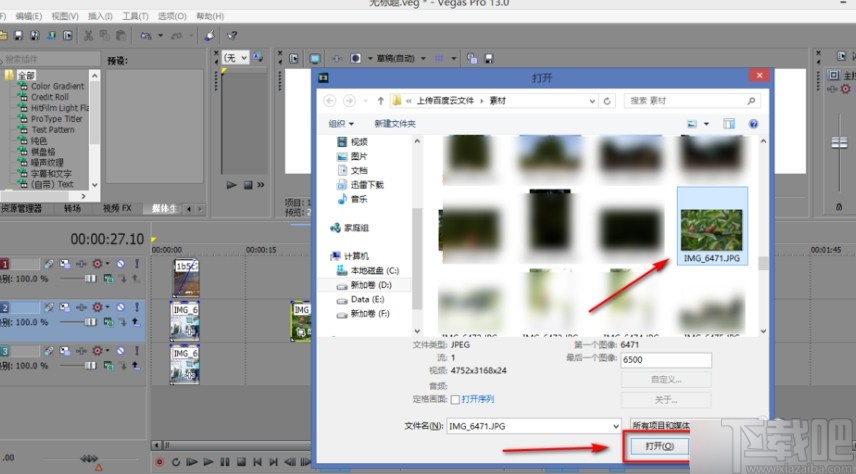
Task: Open the automation gear dropdown arrow on track 1
Action: [108, 264]
